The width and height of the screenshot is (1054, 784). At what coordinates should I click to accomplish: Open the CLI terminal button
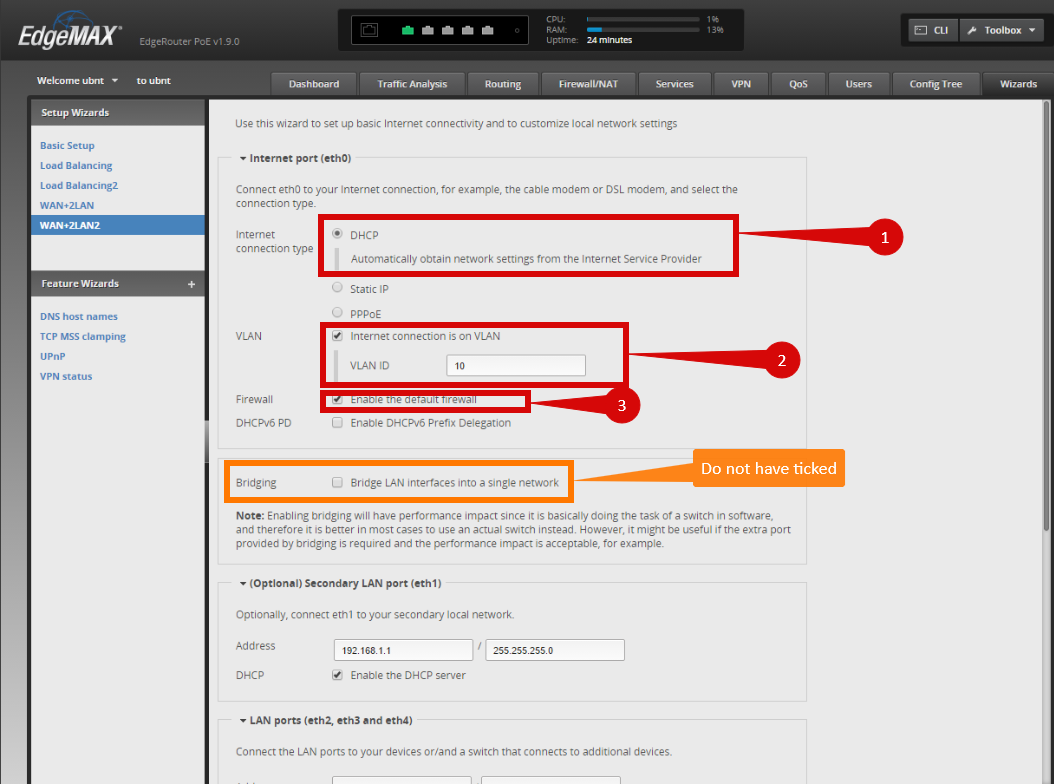pos(930,31)
